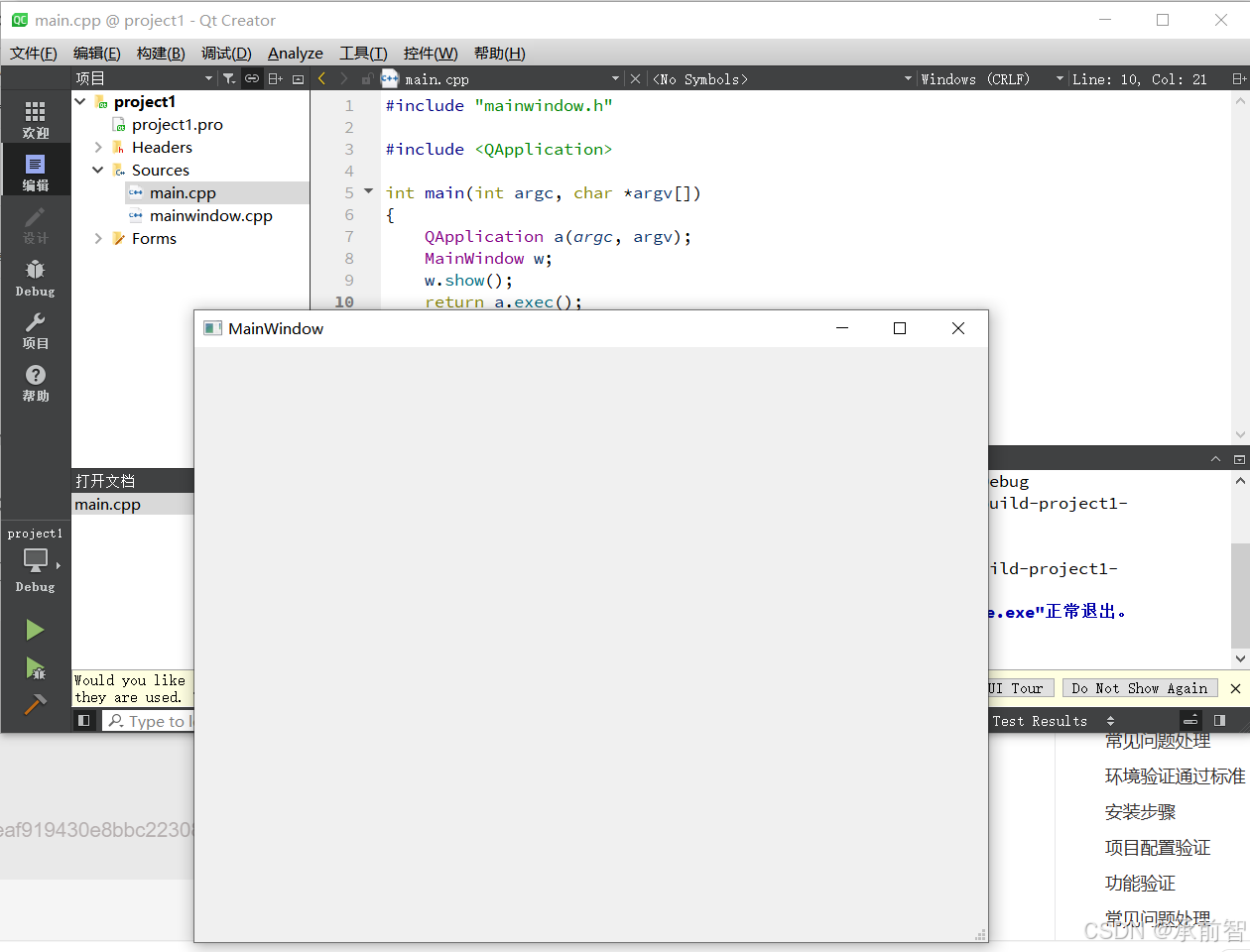The image size is (1250, 952).
Task: Click the file lock icon in editor toolbar
Action: 367,78
